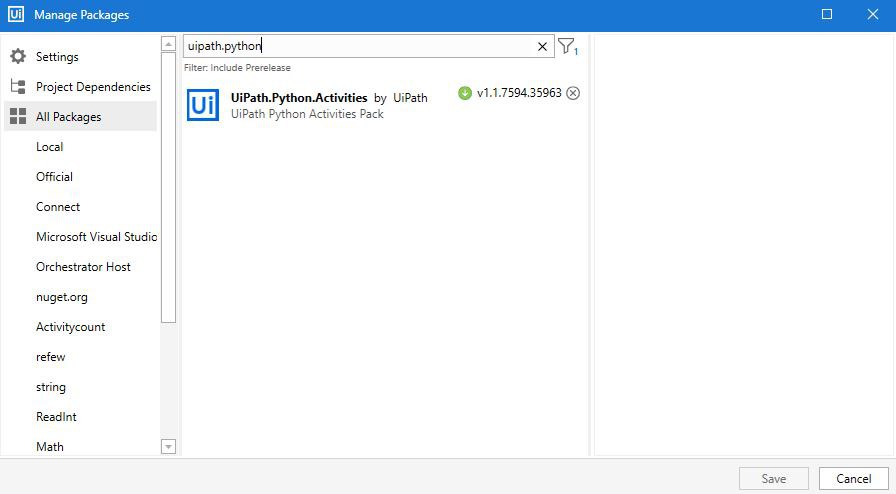Click the sidebar scroll down arrow
Screen dimensions: 896x494
pos(168,447)
